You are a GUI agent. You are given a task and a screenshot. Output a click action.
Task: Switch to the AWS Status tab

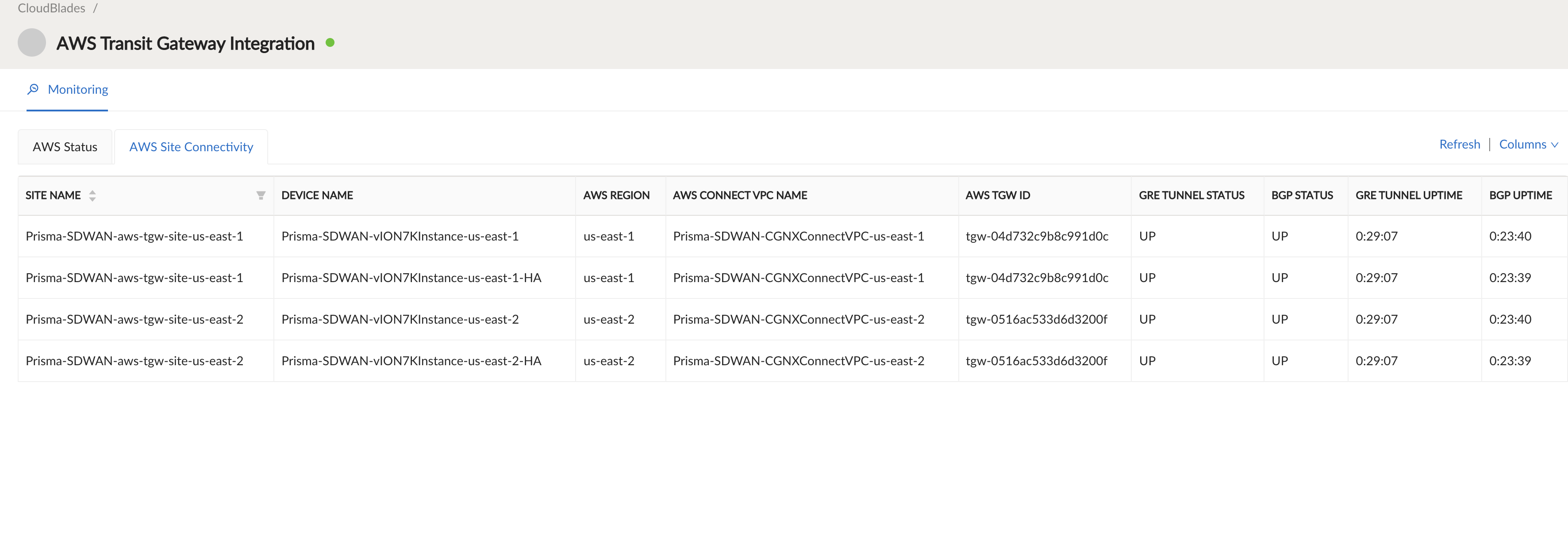point(65,147)
